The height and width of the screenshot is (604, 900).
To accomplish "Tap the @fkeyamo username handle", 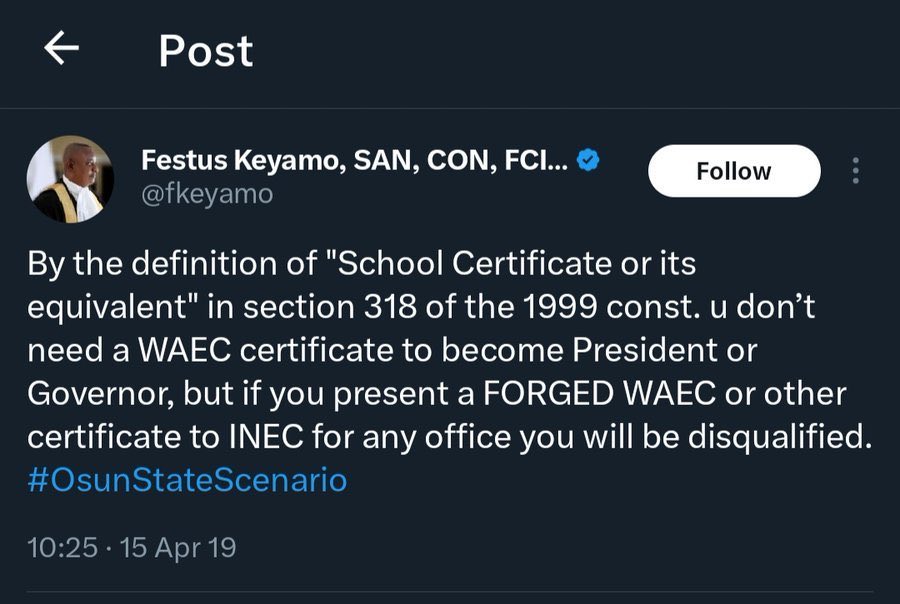I will click(x=207, y=193).
